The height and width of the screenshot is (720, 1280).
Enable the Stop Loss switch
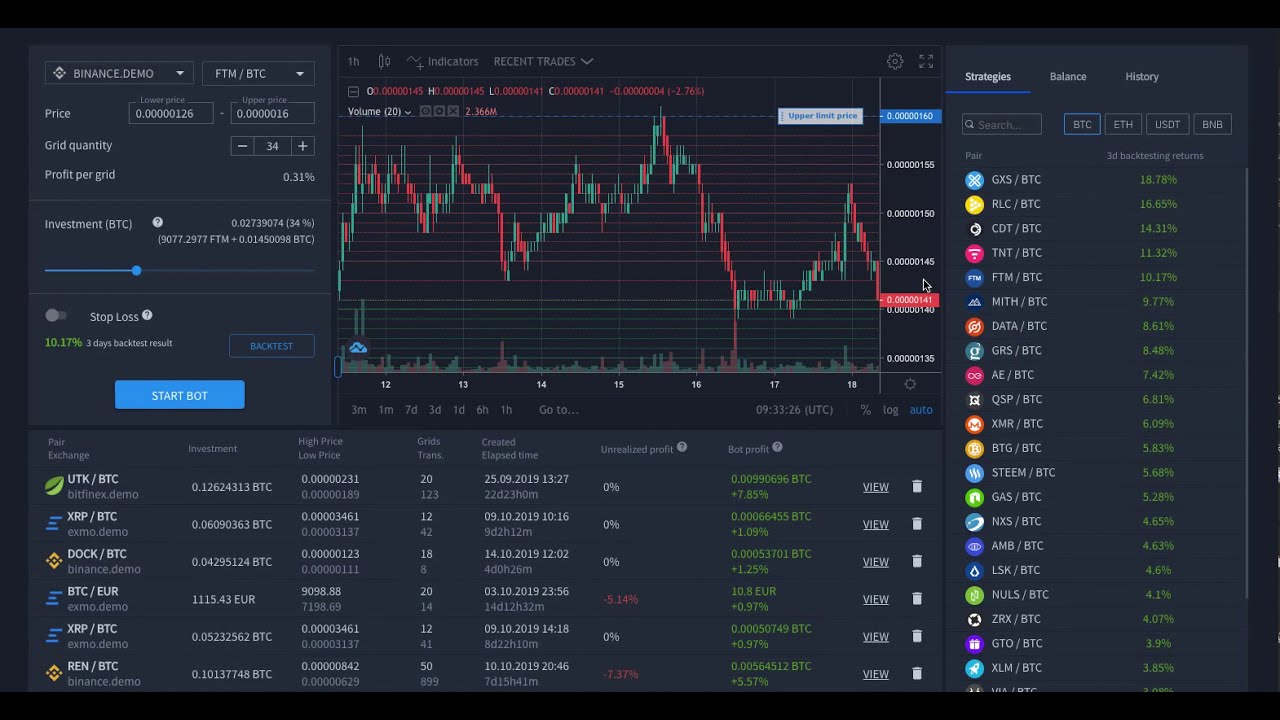(x=56, y=316)
